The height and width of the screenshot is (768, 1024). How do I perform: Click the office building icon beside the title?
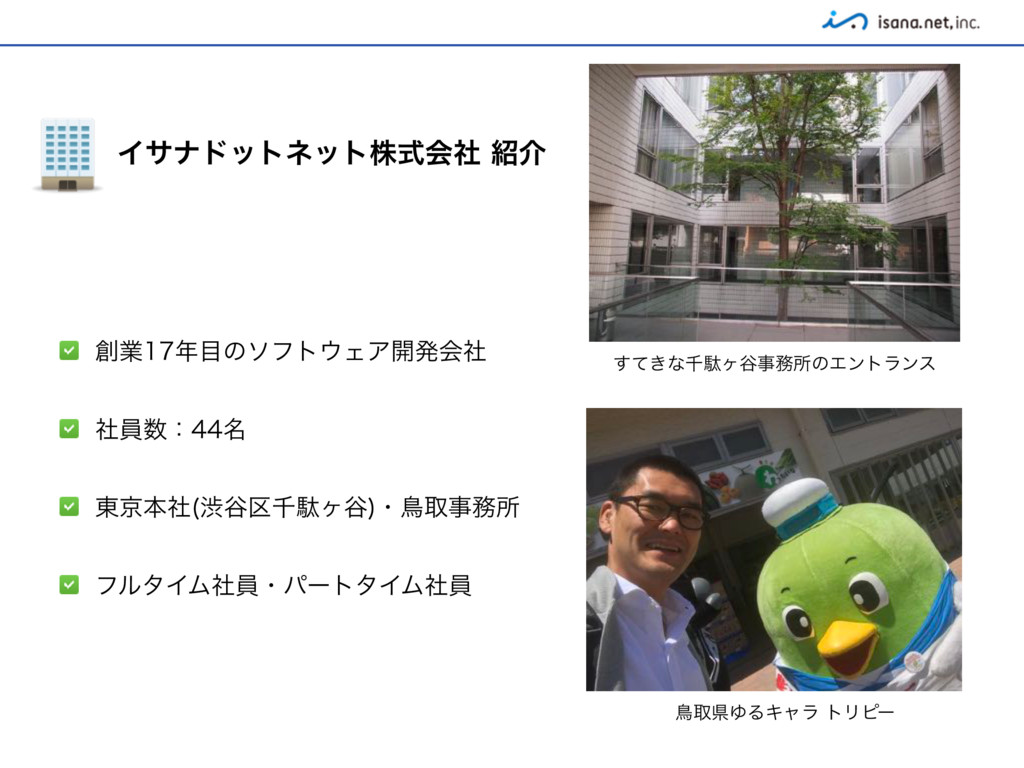tap(67, 155)
